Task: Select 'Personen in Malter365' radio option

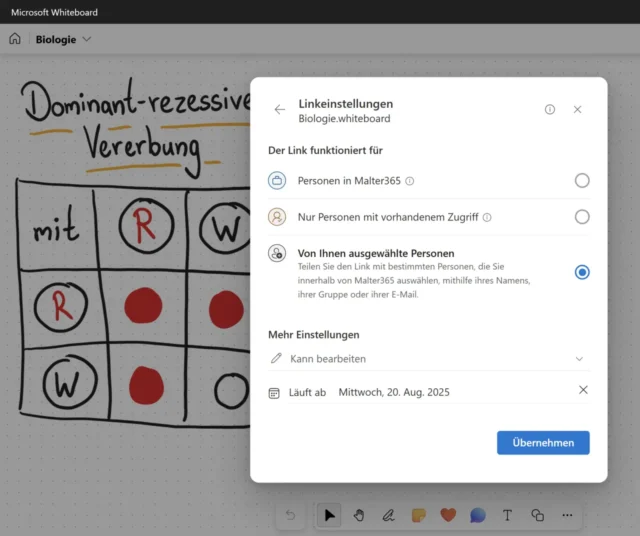Action: click(x=582, y=181)
